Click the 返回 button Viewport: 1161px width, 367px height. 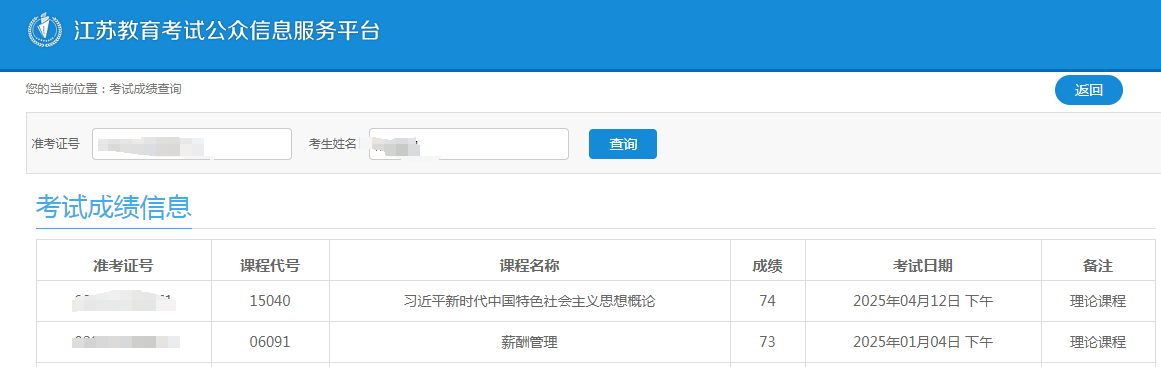tap(1088, 90)
